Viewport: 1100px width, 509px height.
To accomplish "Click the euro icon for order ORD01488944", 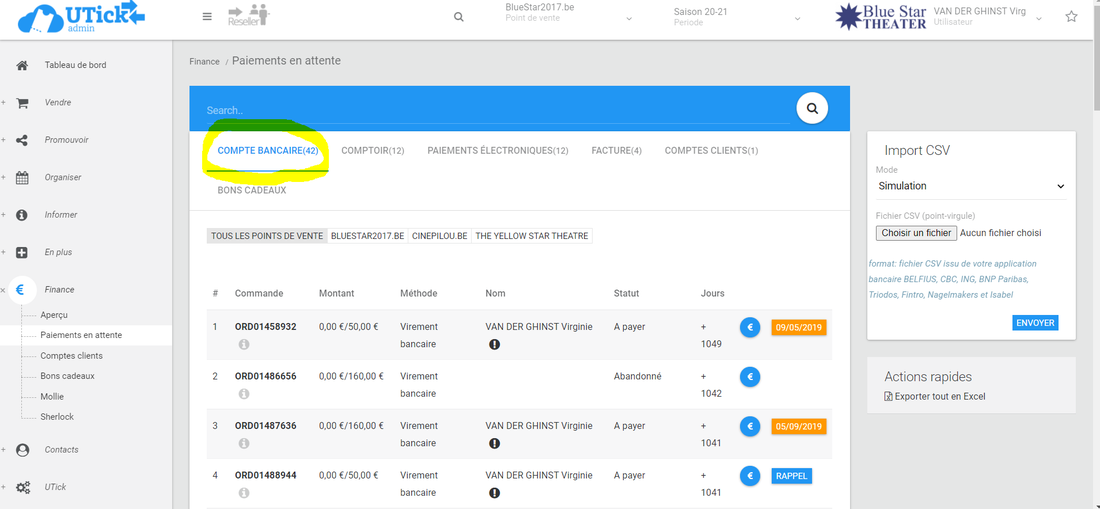I will tap(750, 476).
